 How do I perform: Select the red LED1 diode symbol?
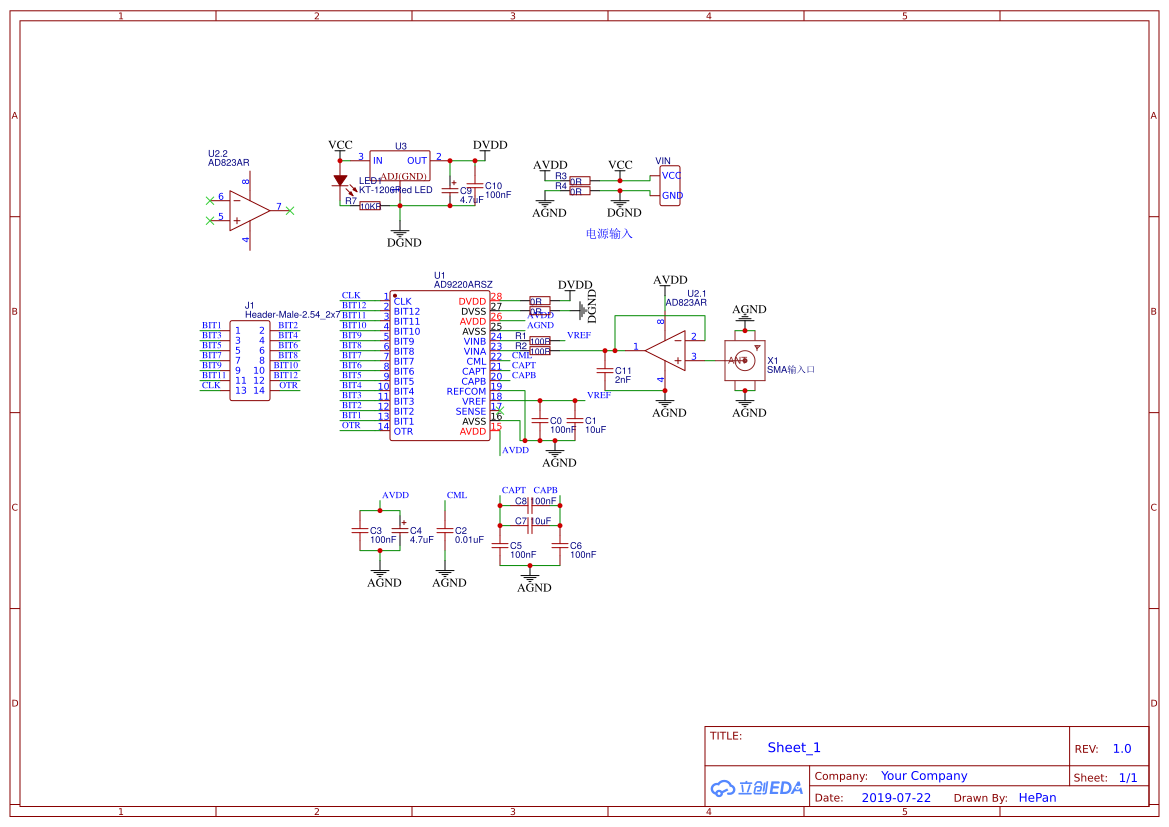[x=340, y=180]
